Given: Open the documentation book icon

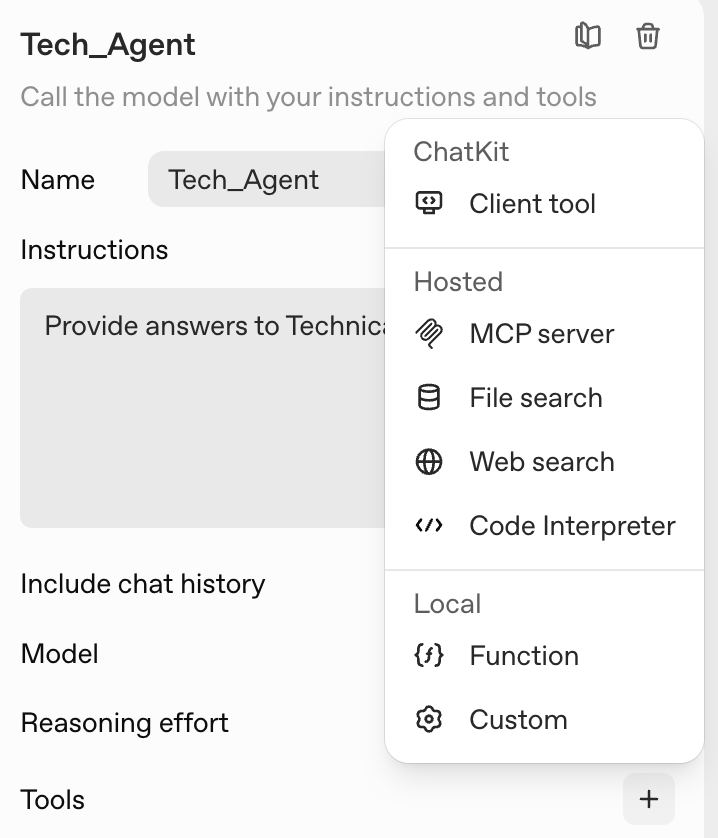Looking at the screenshot, I should (588, 37).
